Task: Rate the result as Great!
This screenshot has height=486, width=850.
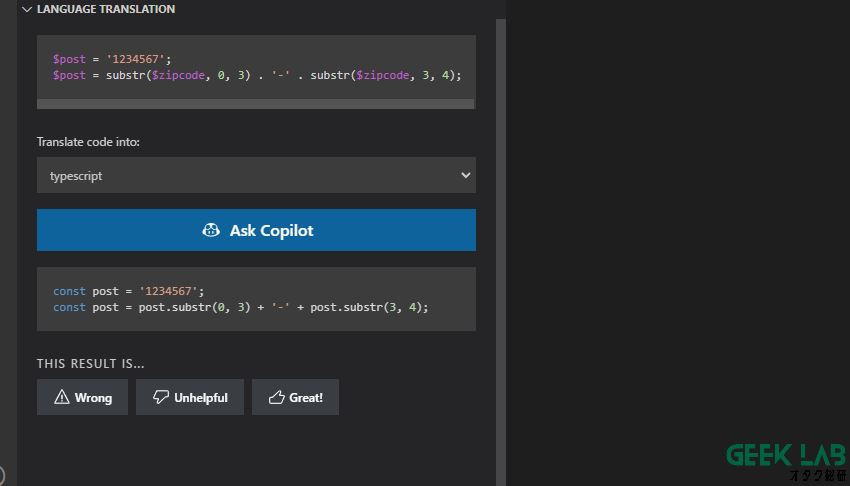Action: click(x=295, y=397)
